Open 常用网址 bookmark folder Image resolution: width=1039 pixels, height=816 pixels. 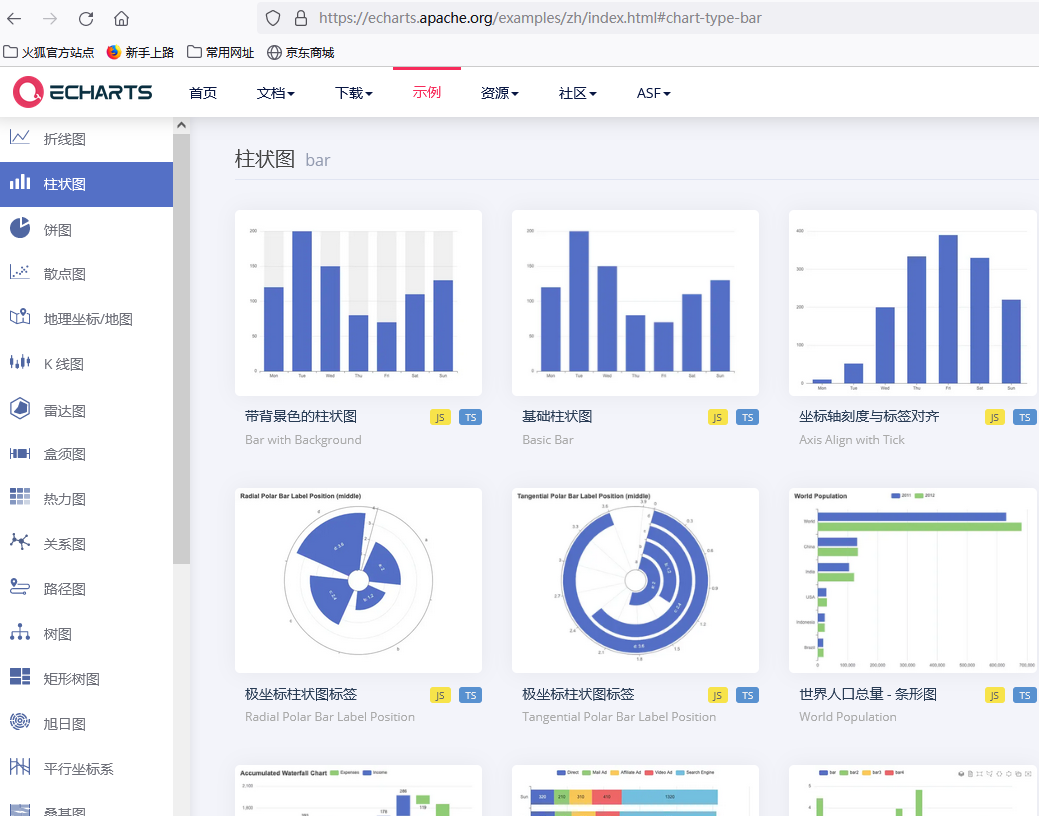[221, 52]
